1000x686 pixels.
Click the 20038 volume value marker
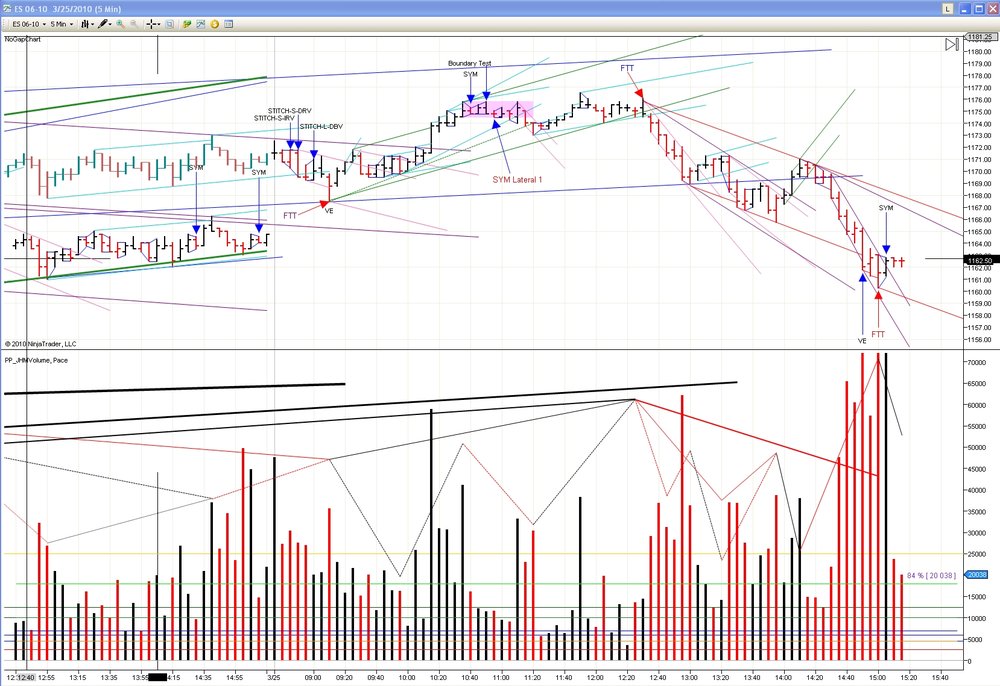tap(977, 574)
